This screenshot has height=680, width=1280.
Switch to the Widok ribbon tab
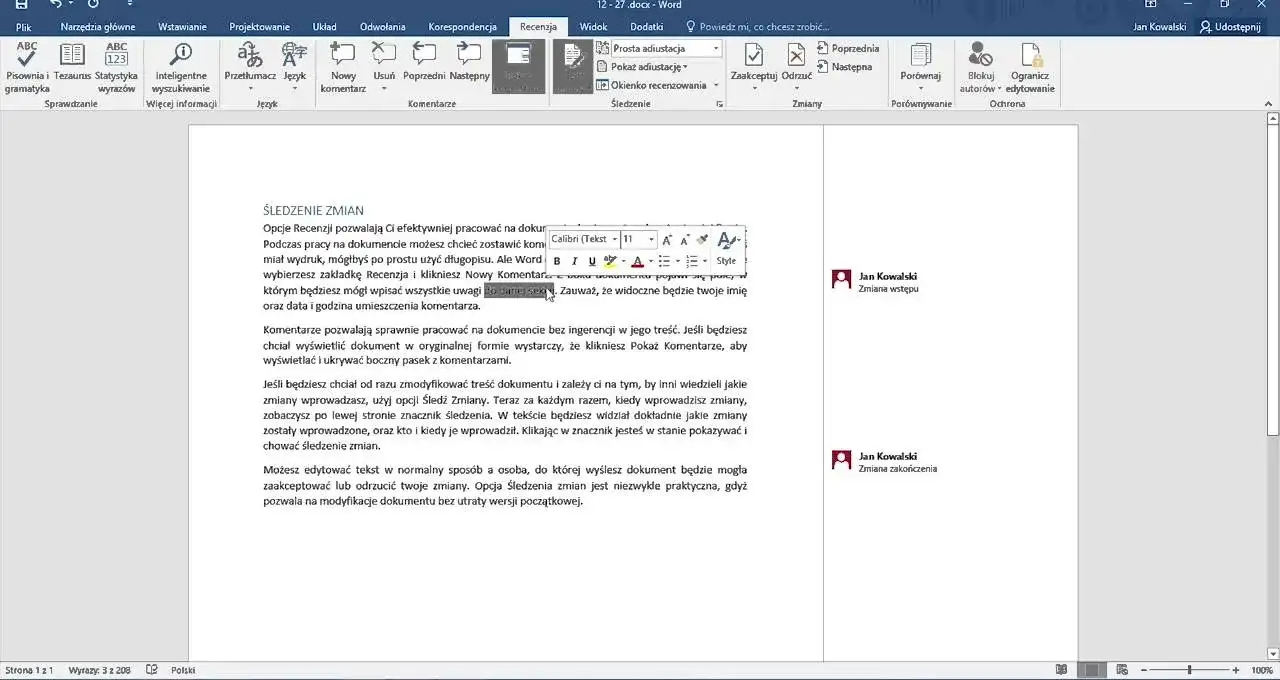tap(593, 26)
